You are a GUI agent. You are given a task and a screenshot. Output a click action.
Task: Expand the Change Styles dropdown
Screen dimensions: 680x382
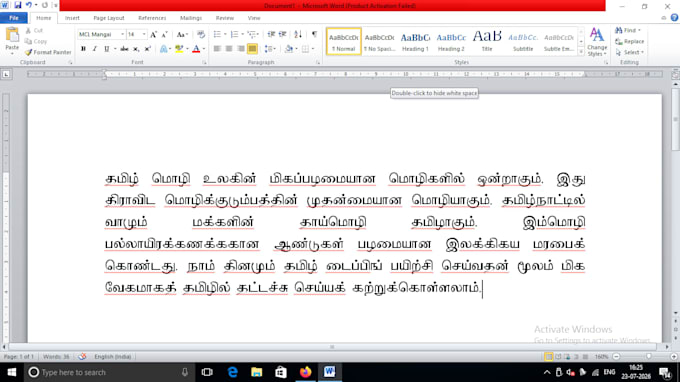(x=597, y=42)
